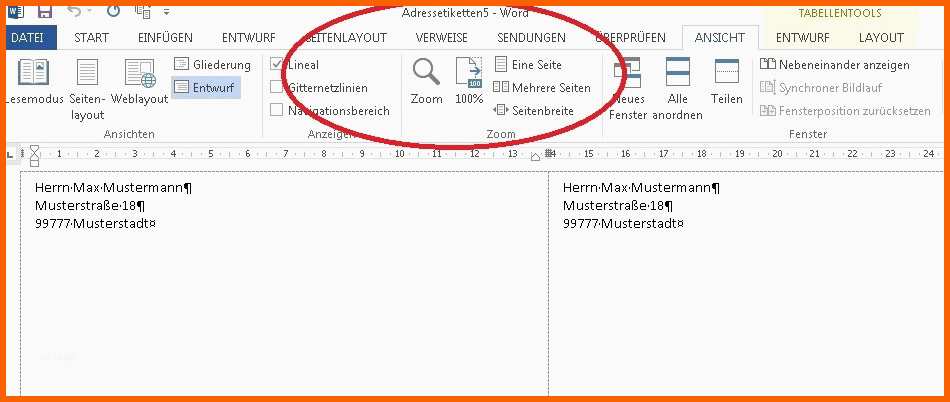
Task: Select the ANSICHT tab
Action: pyautogui.click(x=720, y=38)
